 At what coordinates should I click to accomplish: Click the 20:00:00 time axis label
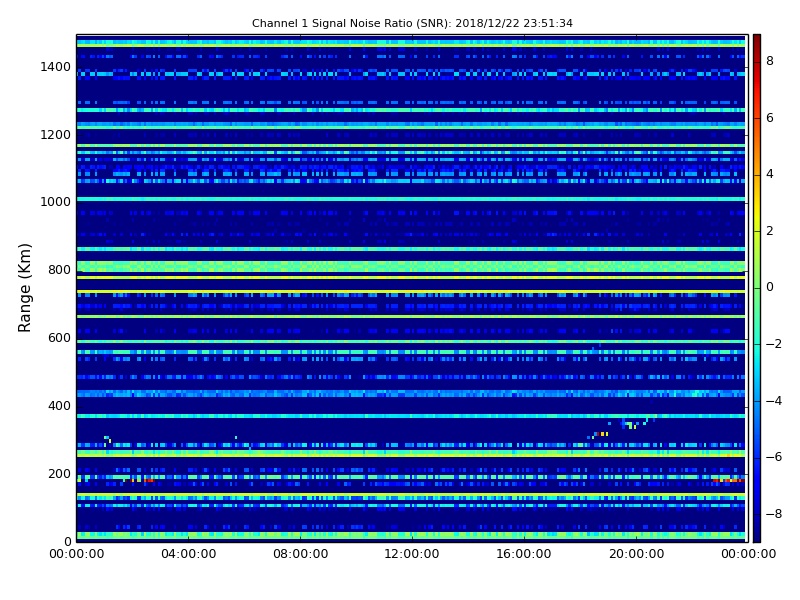(636, 554)
